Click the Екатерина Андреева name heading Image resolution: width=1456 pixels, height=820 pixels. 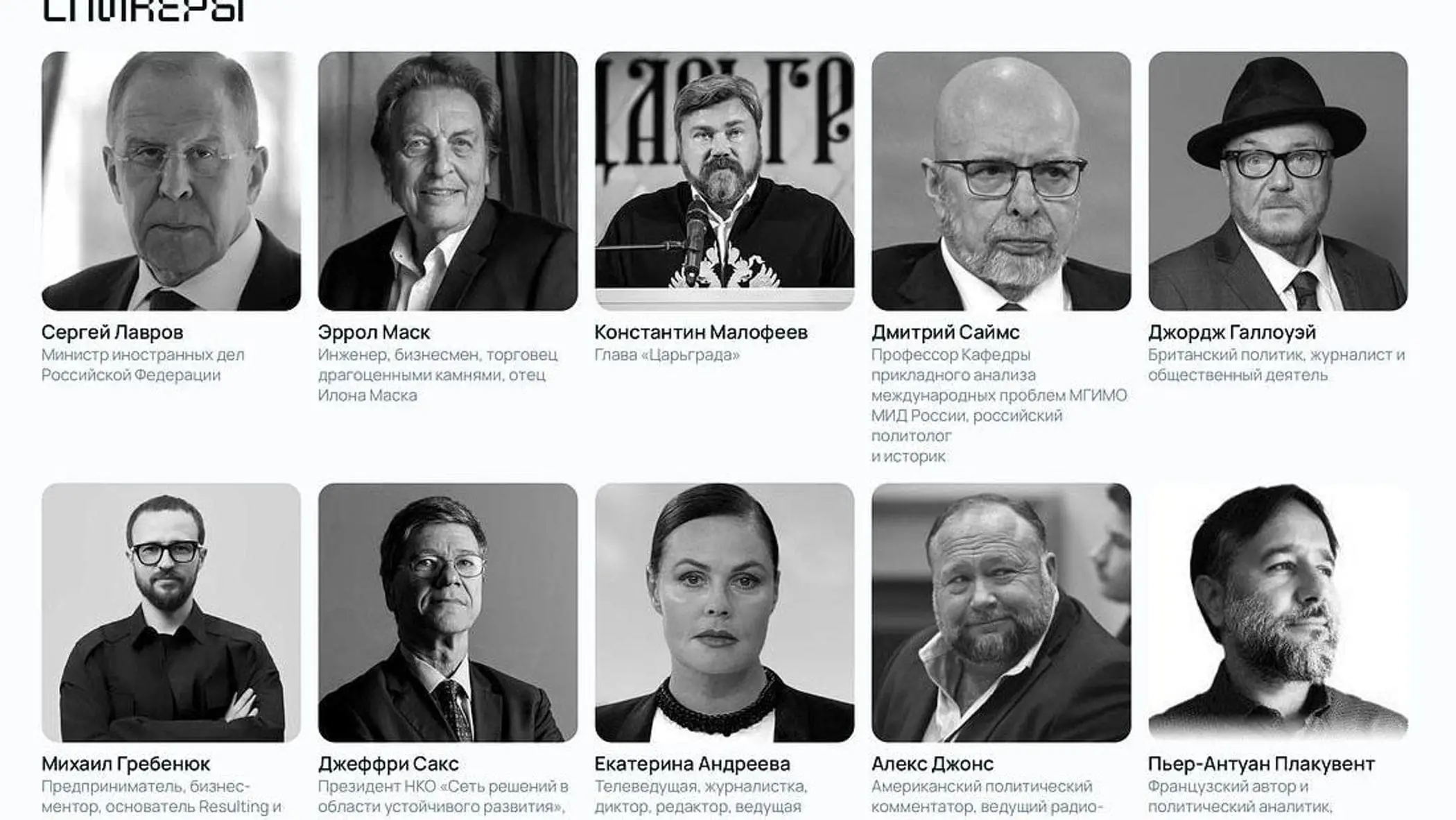[693, 764]
